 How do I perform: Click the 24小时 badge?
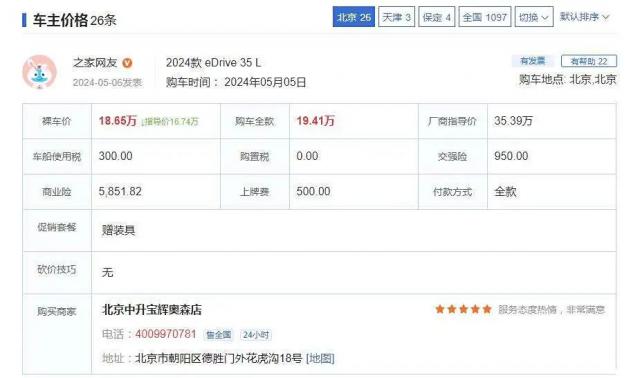(x=256, y=335)
